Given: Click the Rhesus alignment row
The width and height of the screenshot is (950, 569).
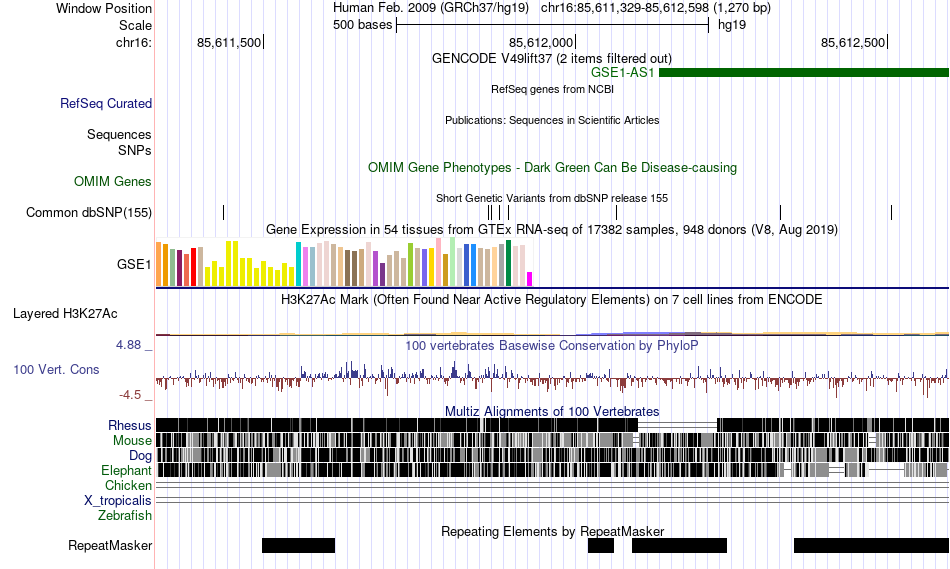Looking at the screenshot, I should click(553, 425).
